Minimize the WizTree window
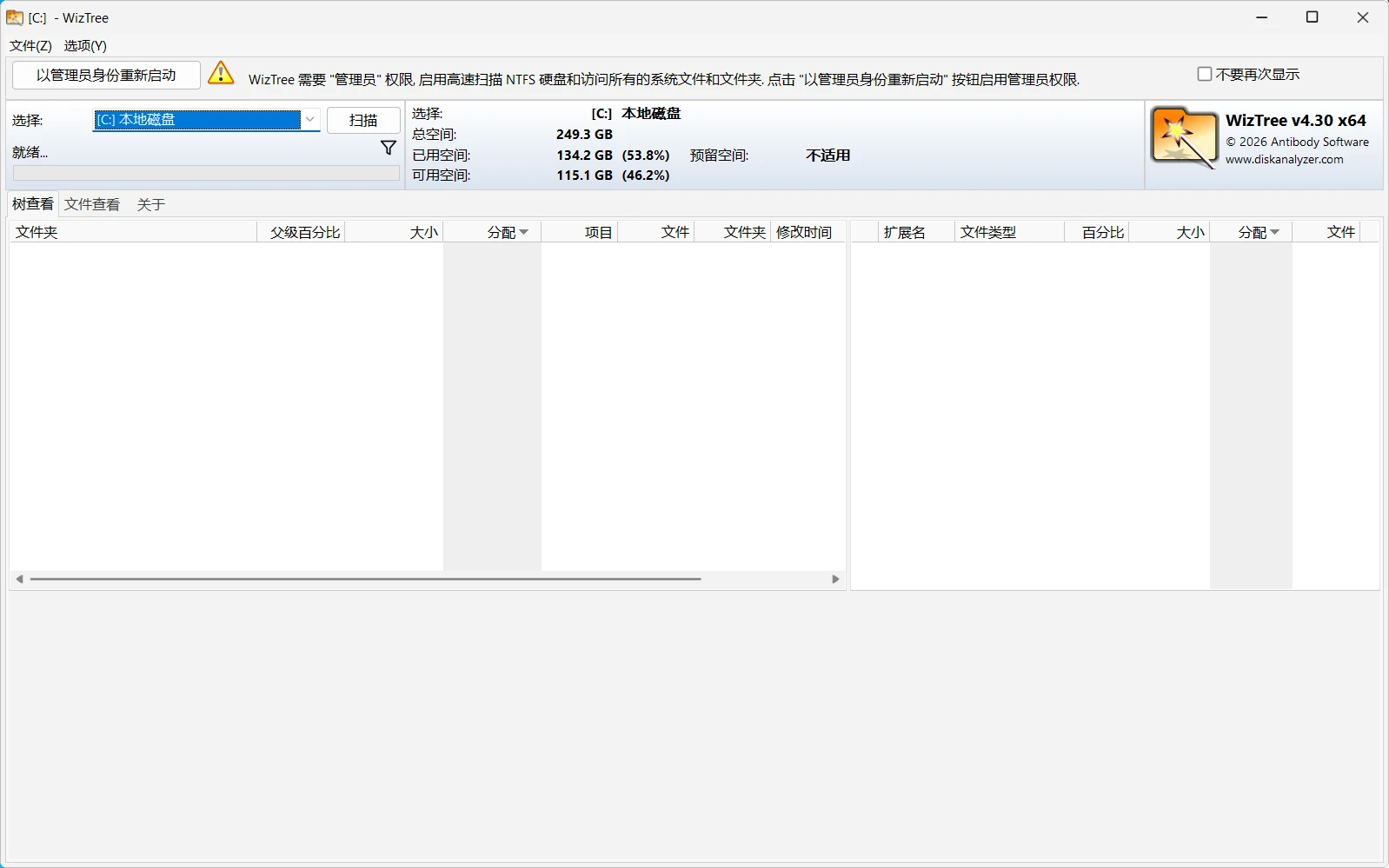 pos(1262,17)
